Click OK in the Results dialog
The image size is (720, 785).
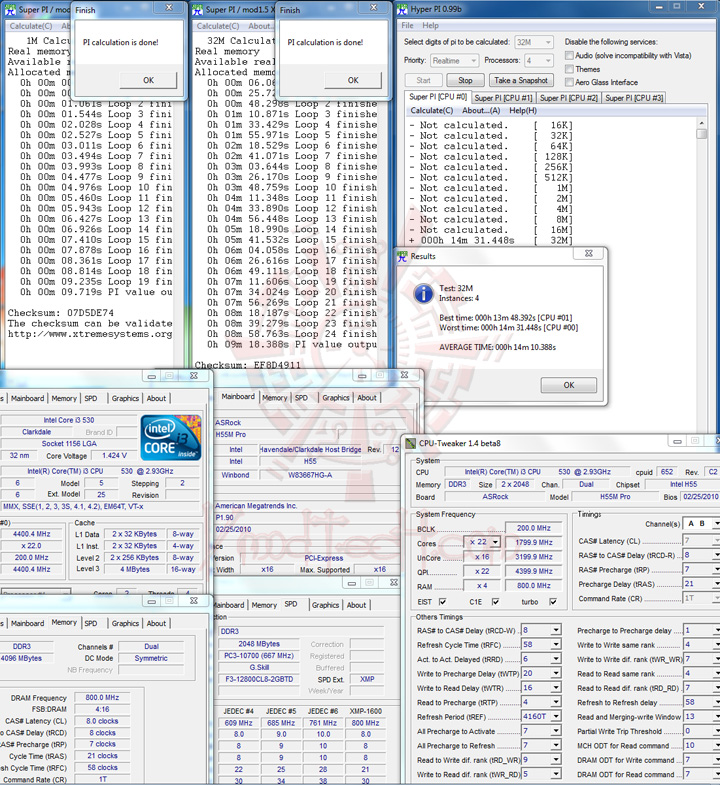(568, 385)
